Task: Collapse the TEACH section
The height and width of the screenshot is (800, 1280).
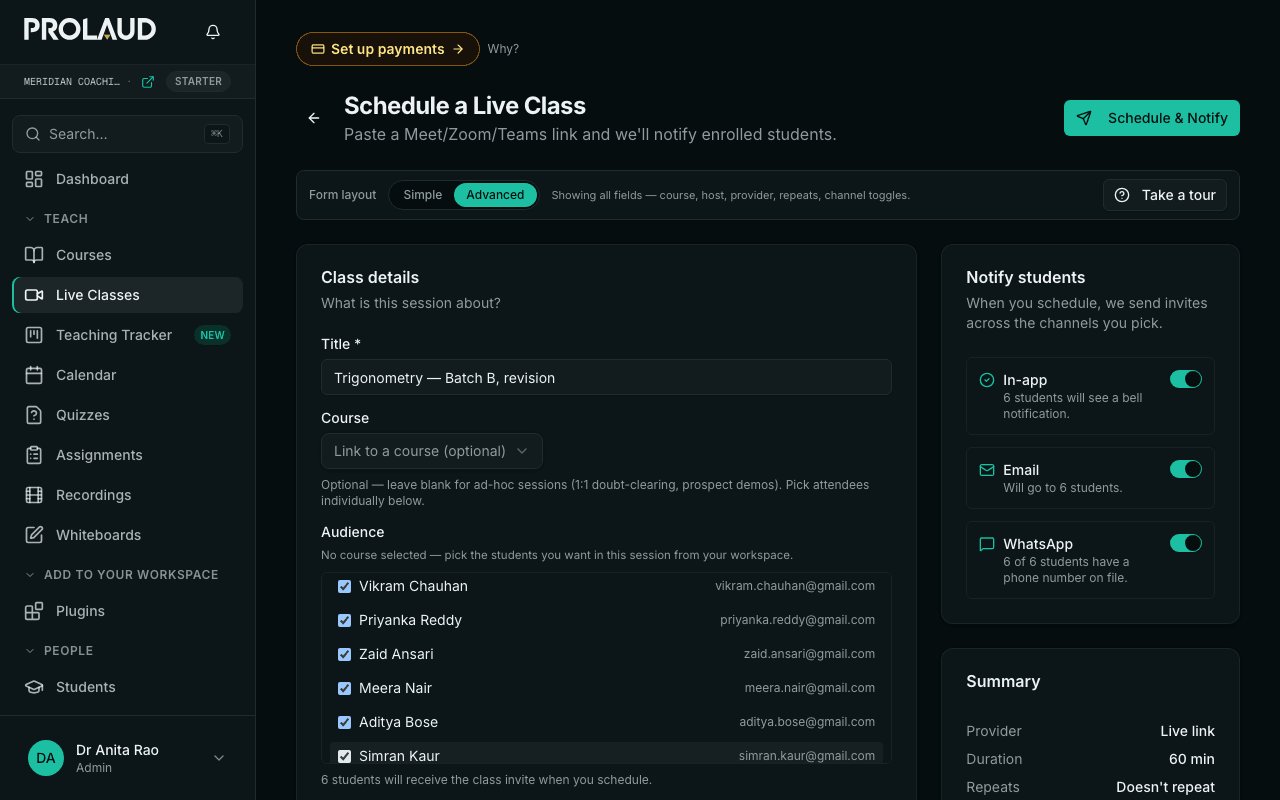Action: [x=56, y=218]
